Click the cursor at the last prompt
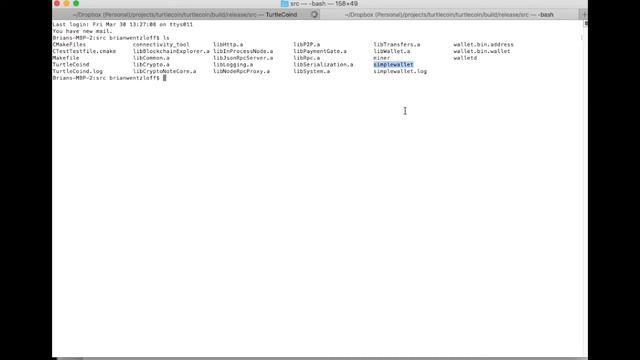 coord(164,78)
